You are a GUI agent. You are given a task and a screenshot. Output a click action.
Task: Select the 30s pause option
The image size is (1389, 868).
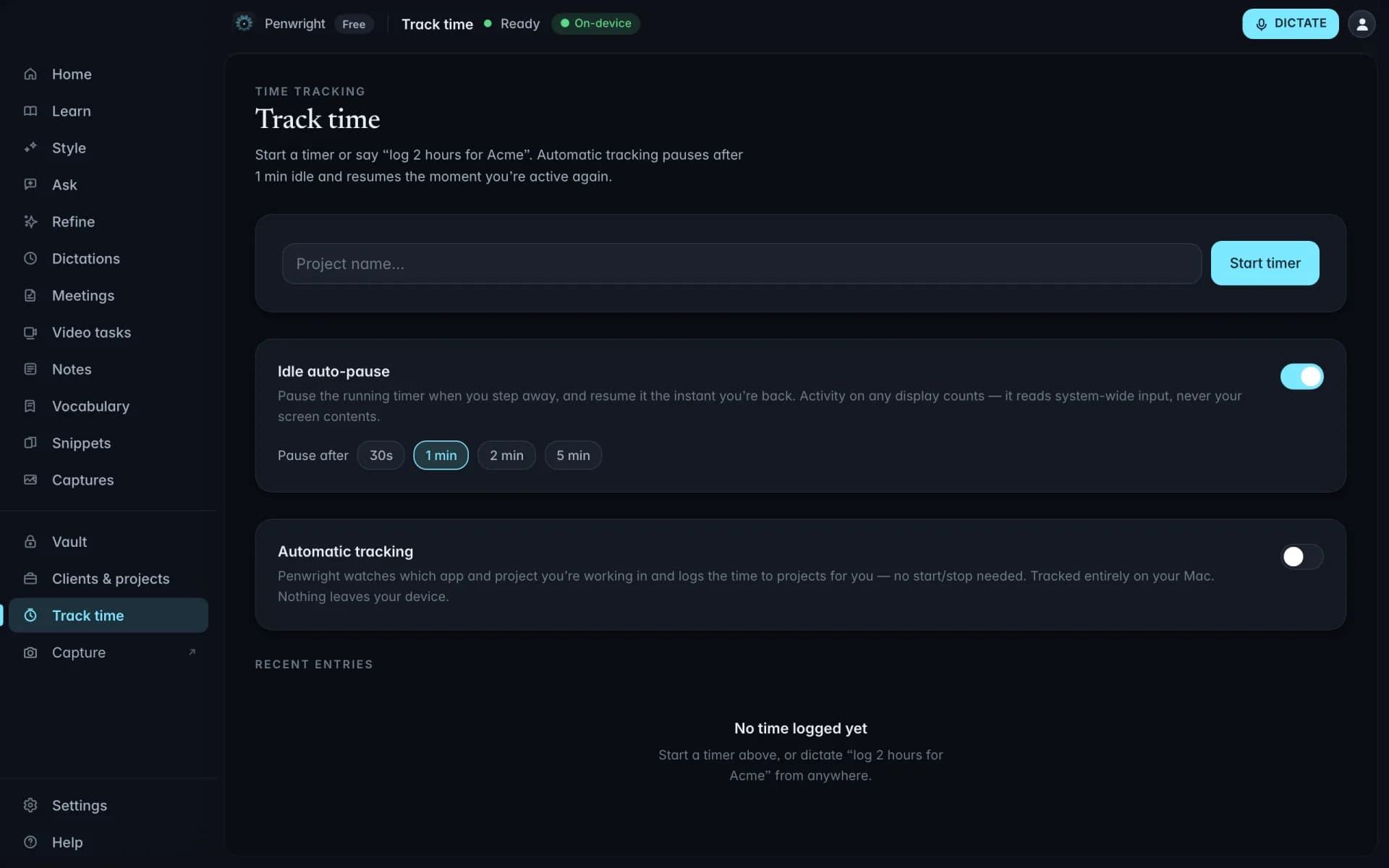tap(381, 455)
